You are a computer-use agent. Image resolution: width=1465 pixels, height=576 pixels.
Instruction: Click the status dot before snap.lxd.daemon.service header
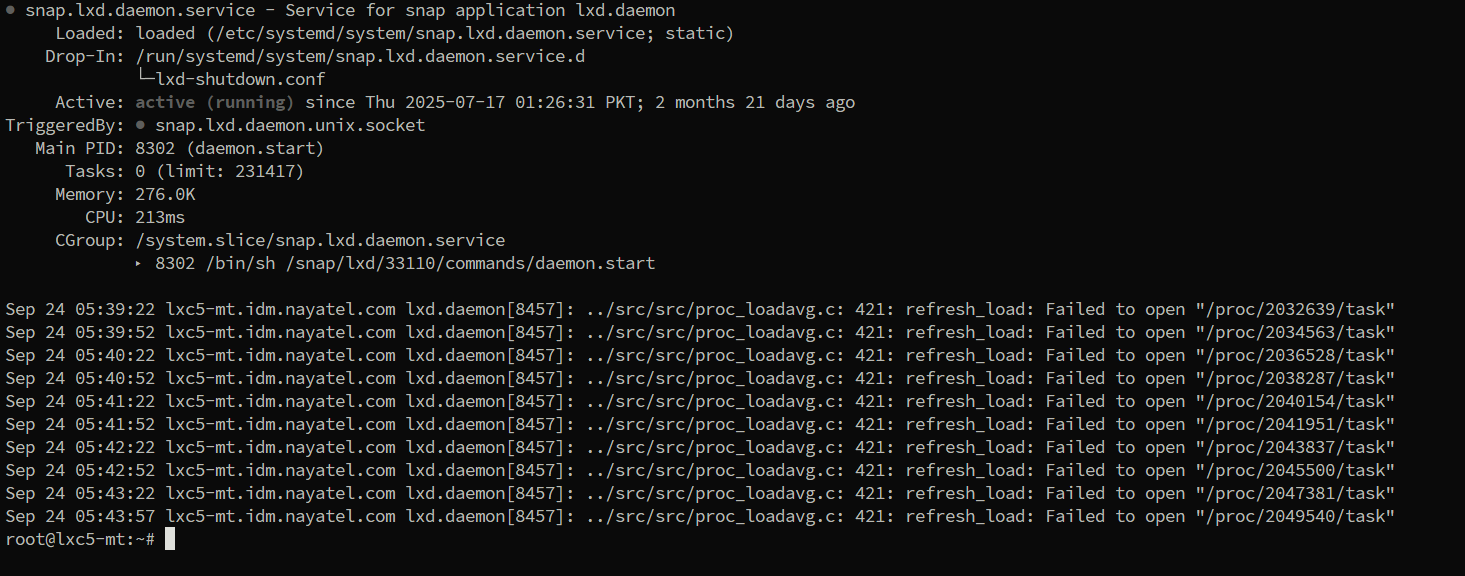10,11
